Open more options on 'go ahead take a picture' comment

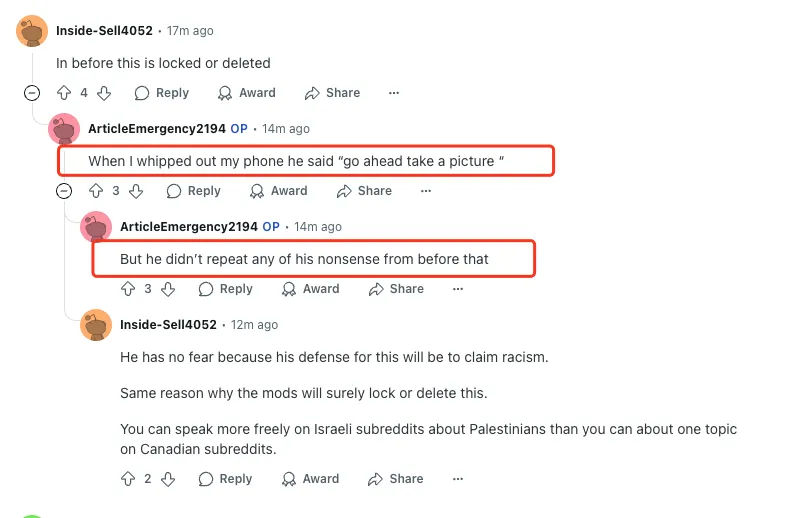click(x=426, y=191)
